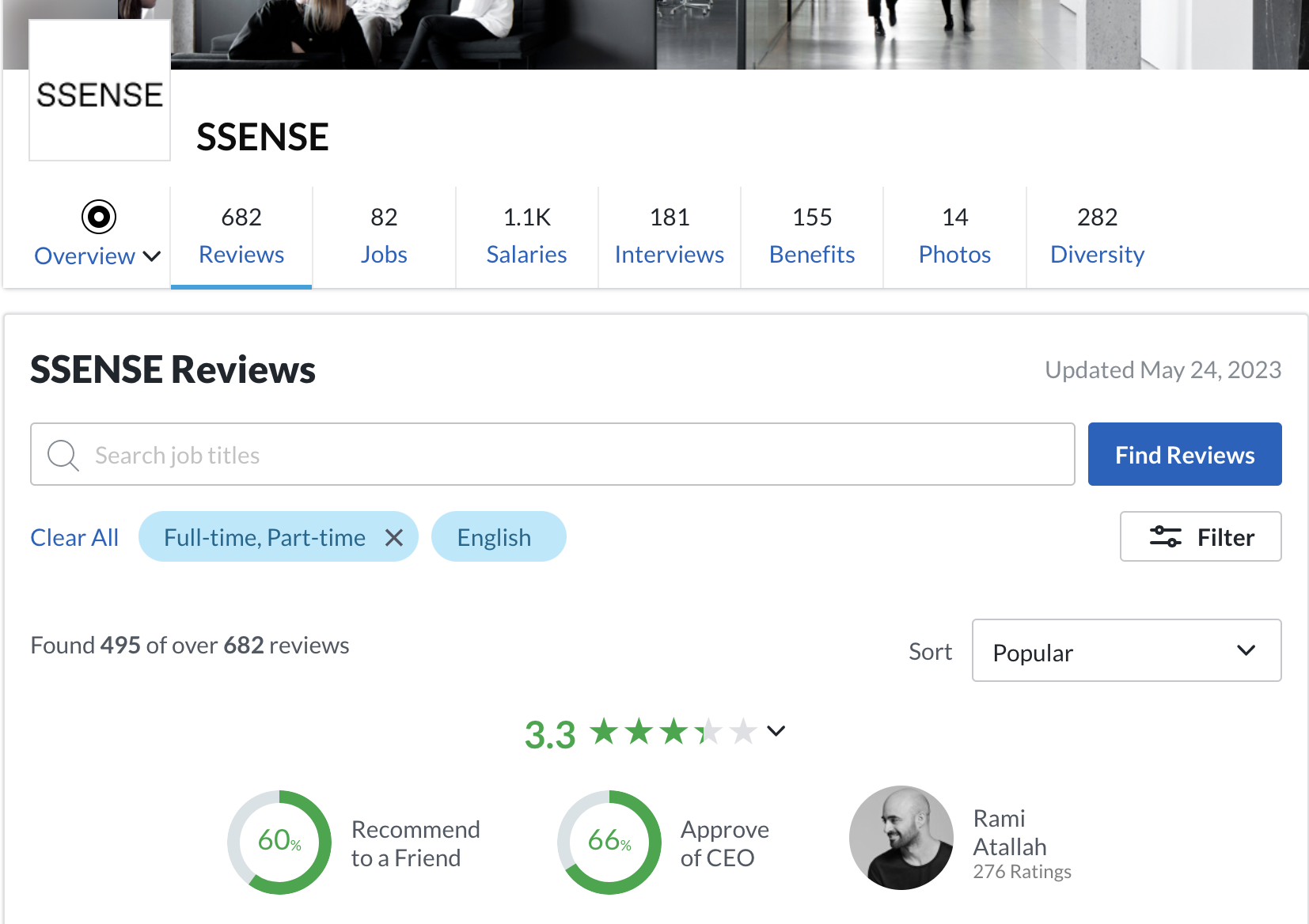Screen dimensions: 1309x924
Task: Click the 60% Recommend donut chart
Action: [279, 843]
